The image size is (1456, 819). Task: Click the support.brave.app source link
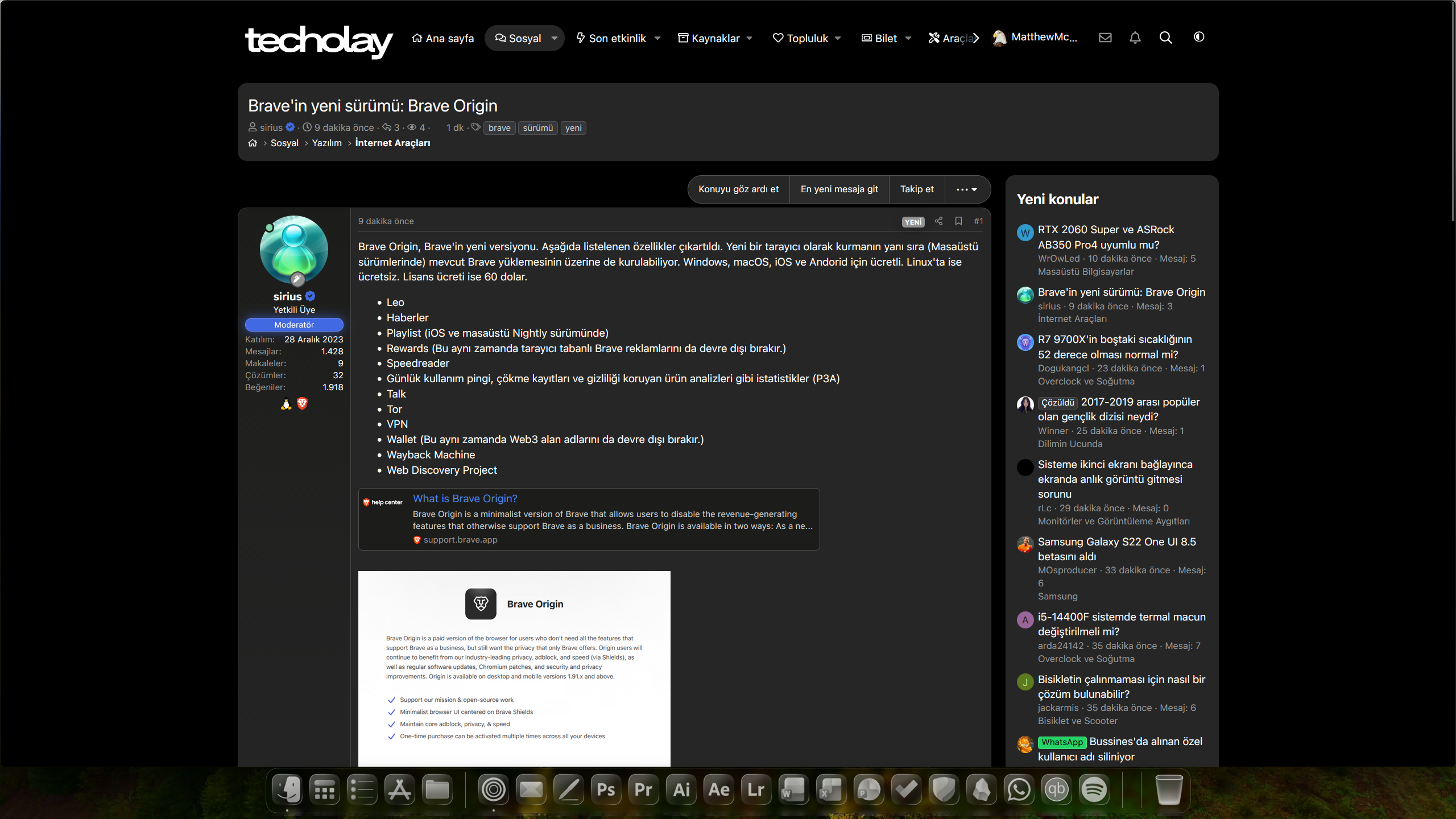pos(460,540)
